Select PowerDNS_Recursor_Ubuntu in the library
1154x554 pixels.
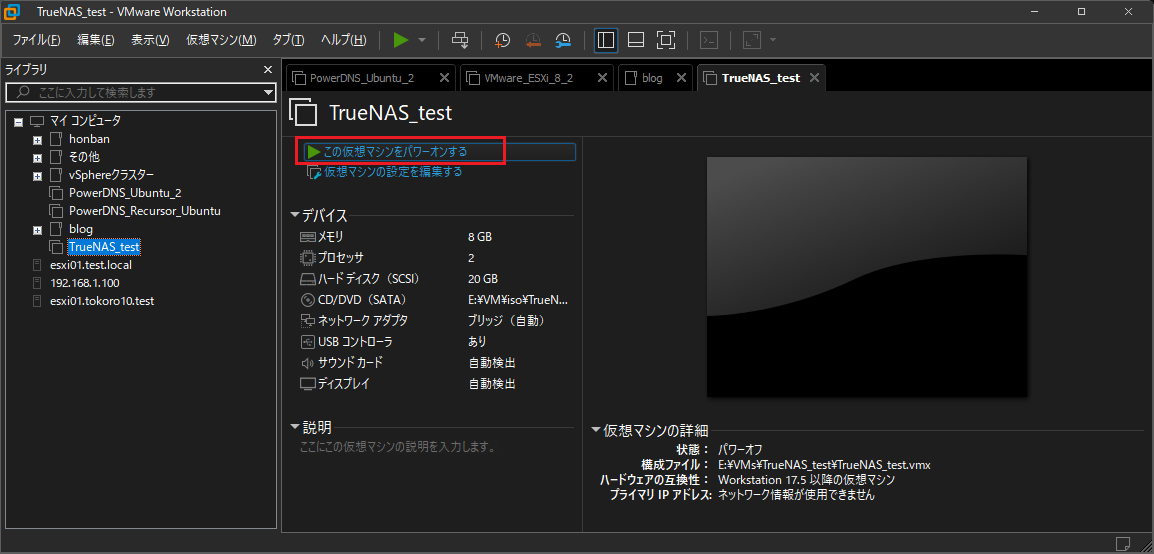click(x=145, y=211)
